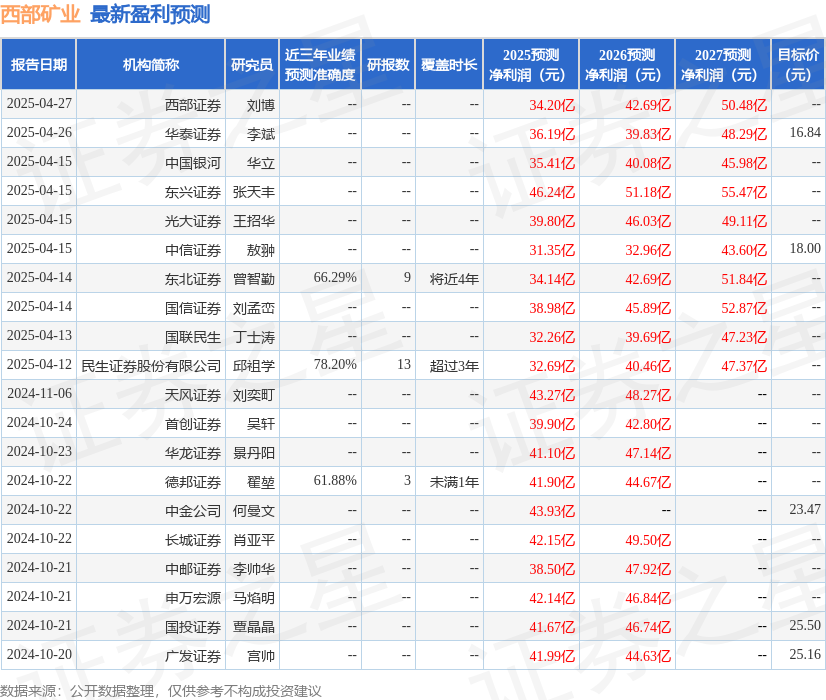The height and width of the screenshot is (700, 826).
Task: Click the 民生证券股份有限公司 cell
Action: click(x=151, y=366)
